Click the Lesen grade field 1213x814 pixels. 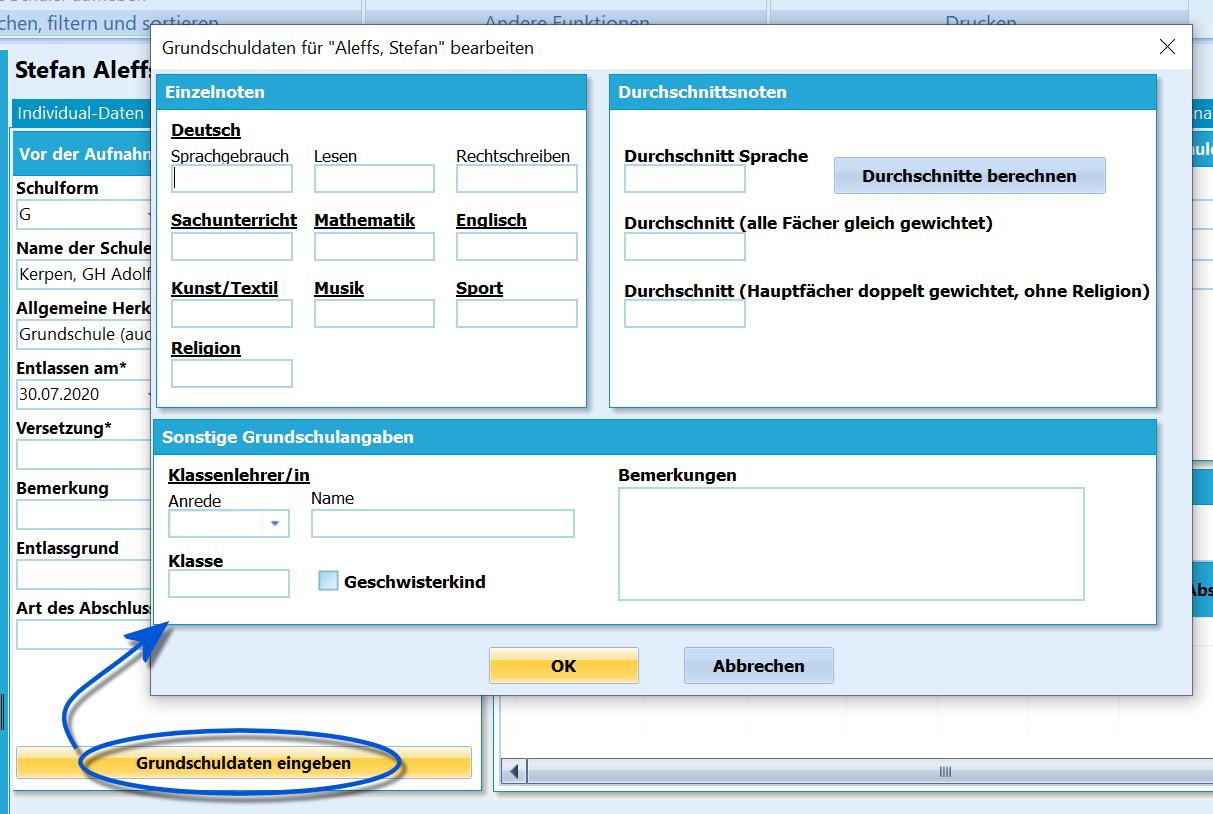coord(374,179)
